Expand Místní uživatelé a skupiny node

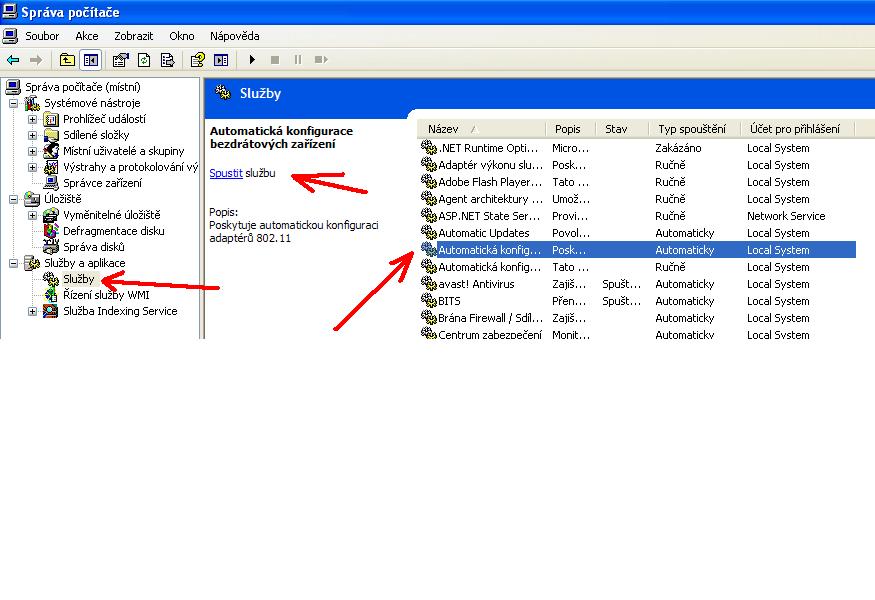click(x=32, y=151)
